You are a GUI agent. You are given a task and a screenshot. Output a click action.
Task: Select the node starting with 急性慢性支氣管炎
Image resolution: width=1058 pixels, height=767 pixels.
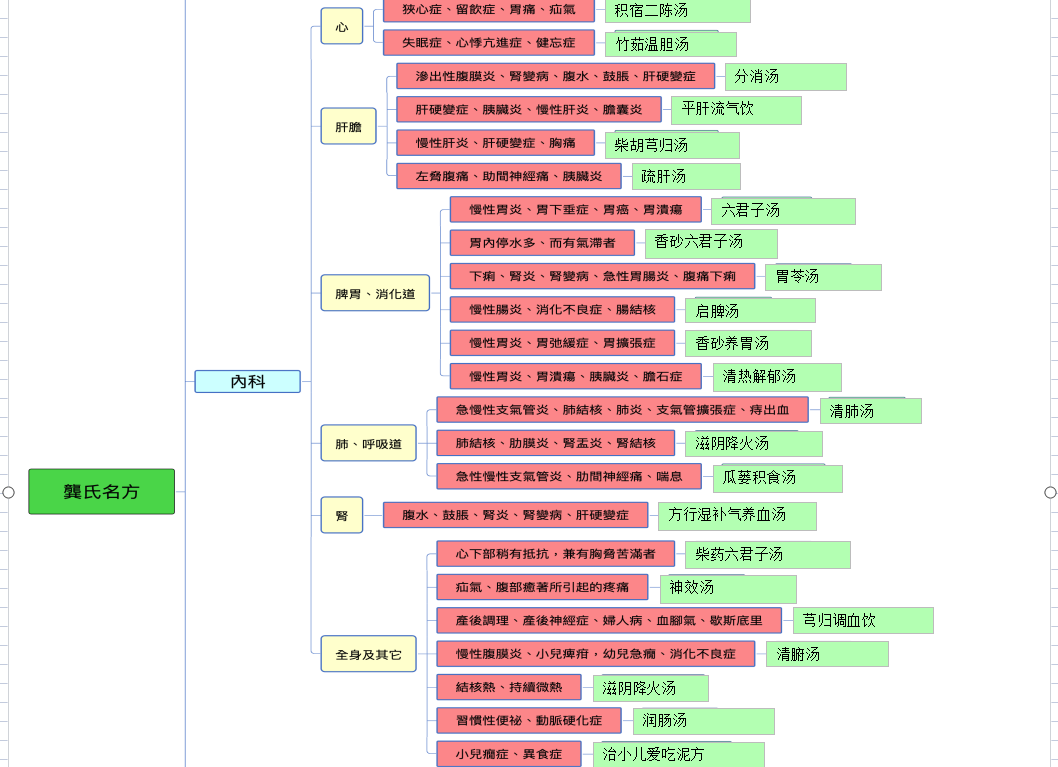coord(569,476)
